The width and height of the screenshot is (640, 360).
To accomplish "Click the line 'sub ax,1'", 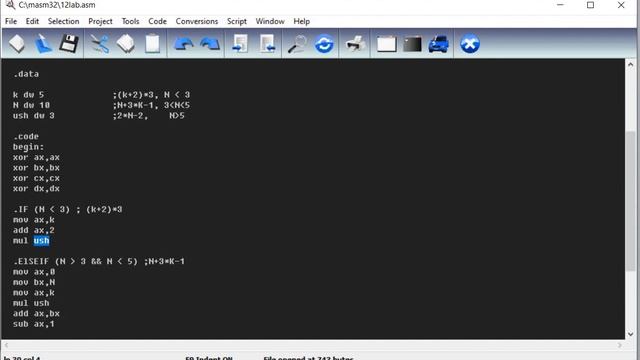I will (33, 324).
